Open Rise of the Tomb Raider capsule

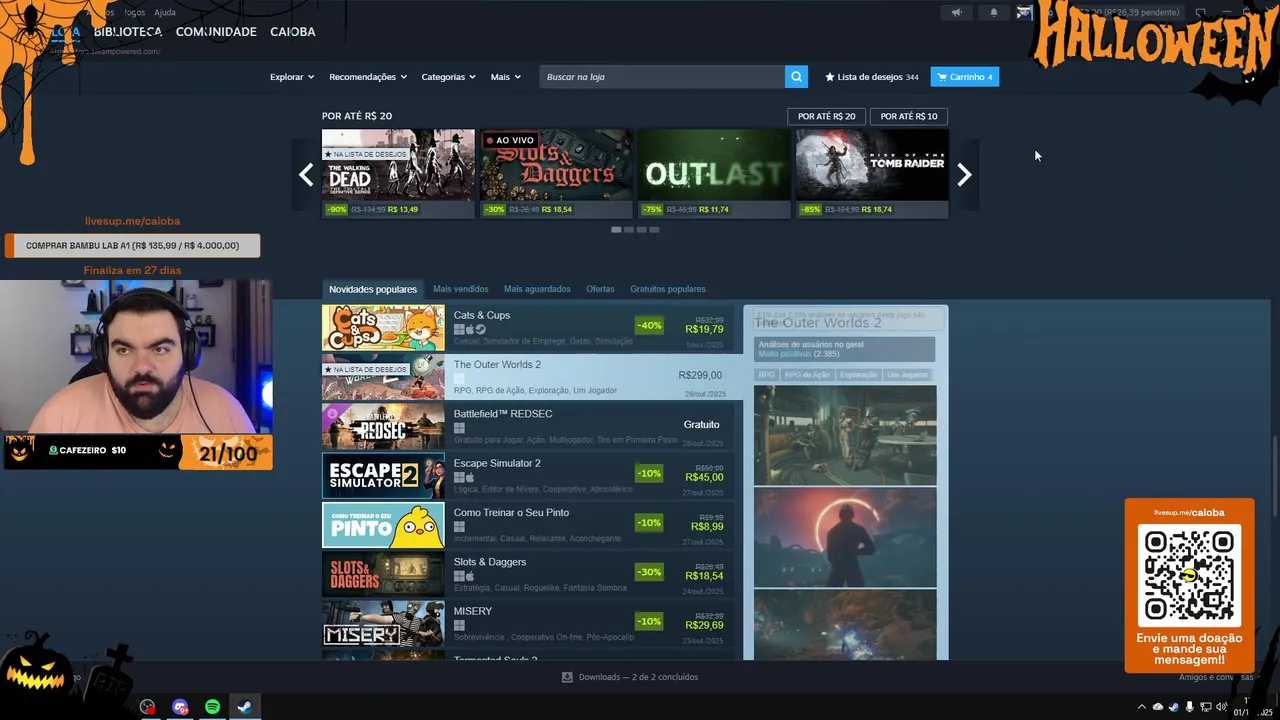872,173
